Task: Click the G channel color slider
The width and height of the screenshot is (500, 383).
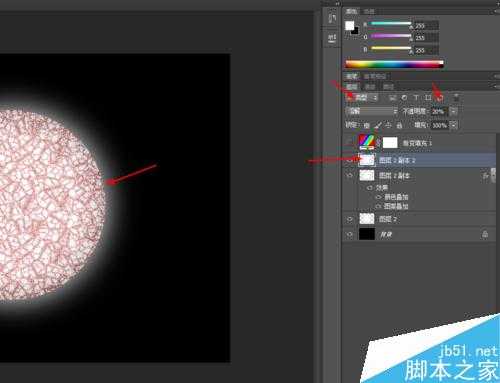Action: [x=391, y=36]
